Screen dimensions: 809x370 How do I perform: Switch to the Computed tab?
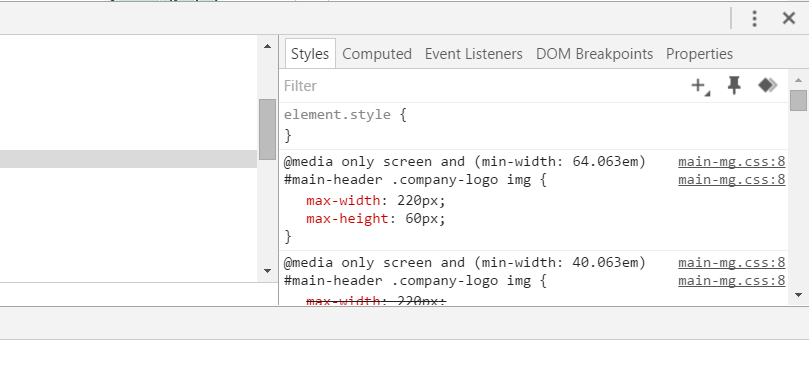click(377, 54)
